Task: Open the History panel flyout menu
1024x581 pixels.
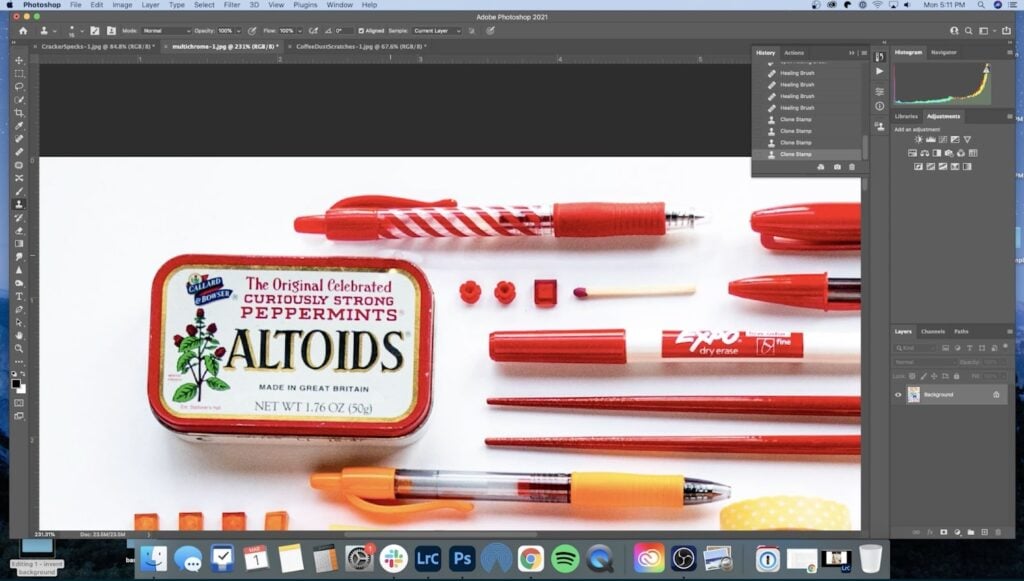Action: click(x=864, y=53)
